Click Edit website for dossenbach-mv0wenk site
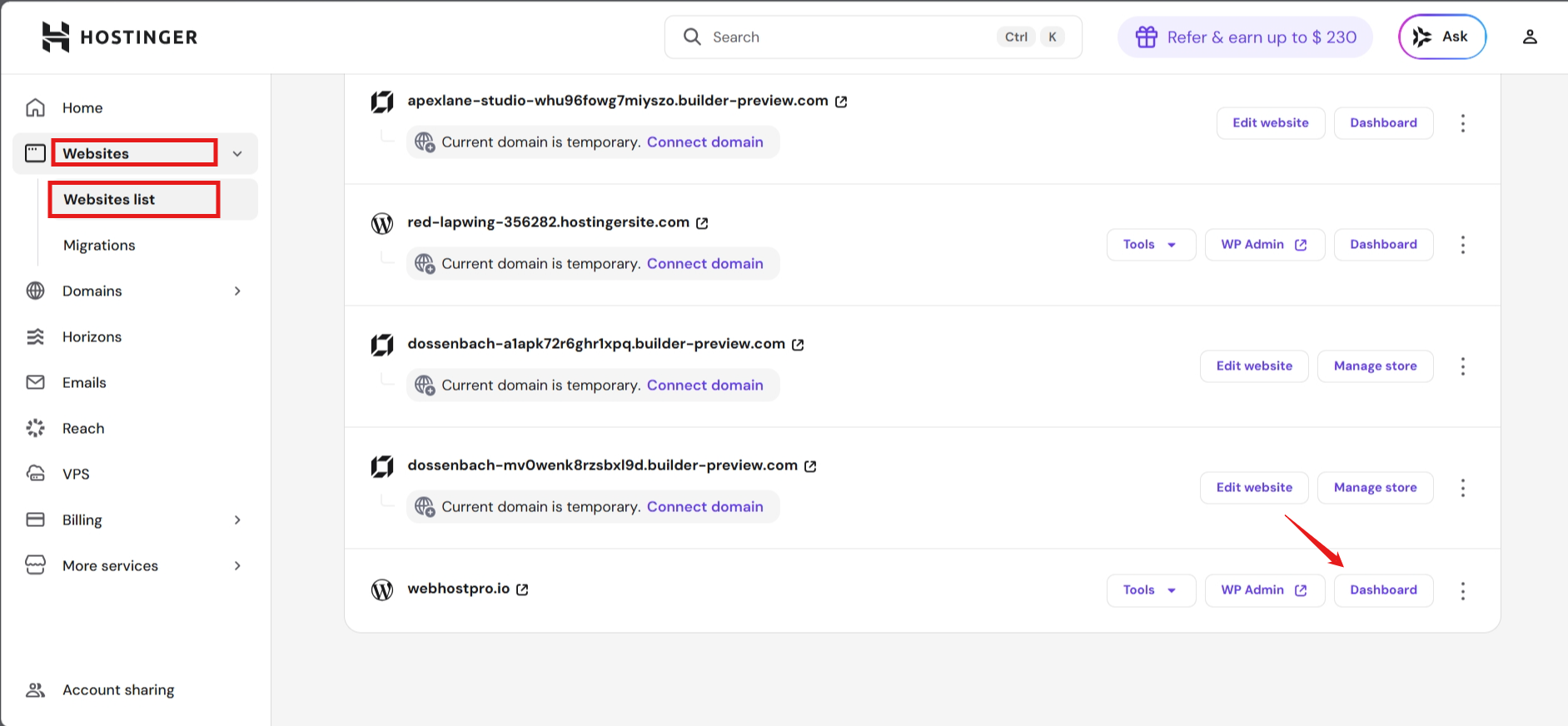 1254,487
